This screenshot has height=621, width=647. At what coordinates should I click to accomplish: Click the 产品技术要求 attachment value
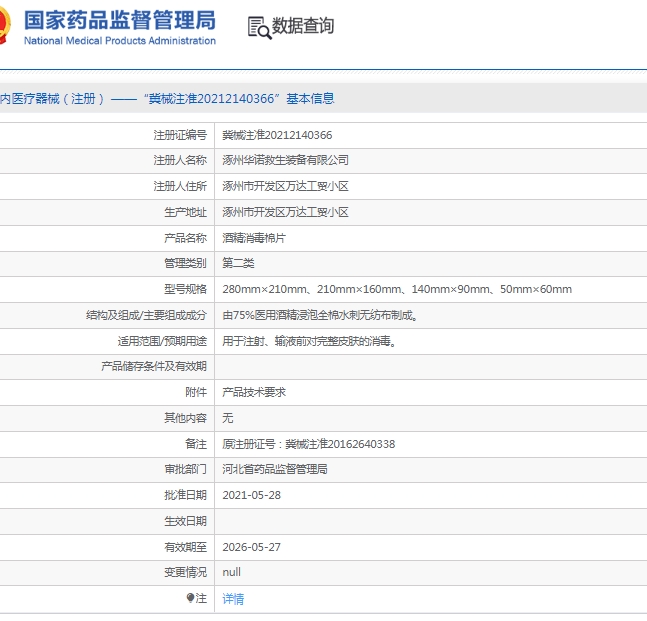[254, 392]
